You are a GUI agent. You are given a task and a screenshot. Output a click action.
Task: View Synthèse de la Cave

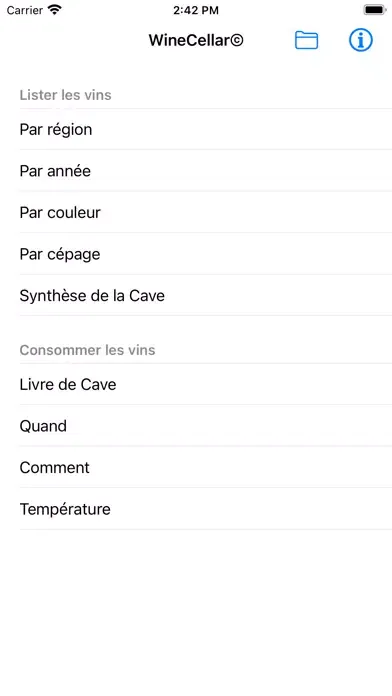(196, 296)
